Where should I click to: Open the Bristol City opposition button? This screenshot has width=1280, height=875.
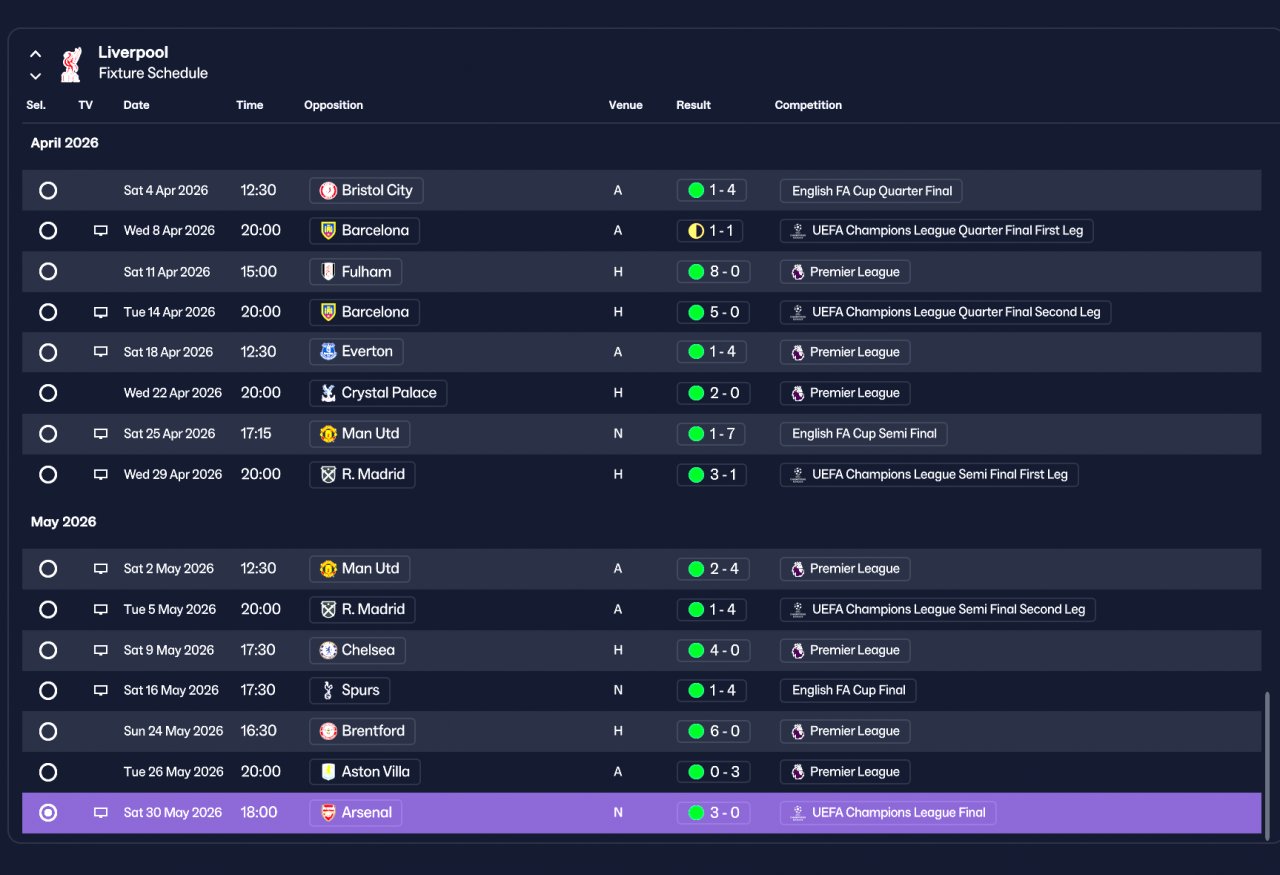(x=366, y=190)
